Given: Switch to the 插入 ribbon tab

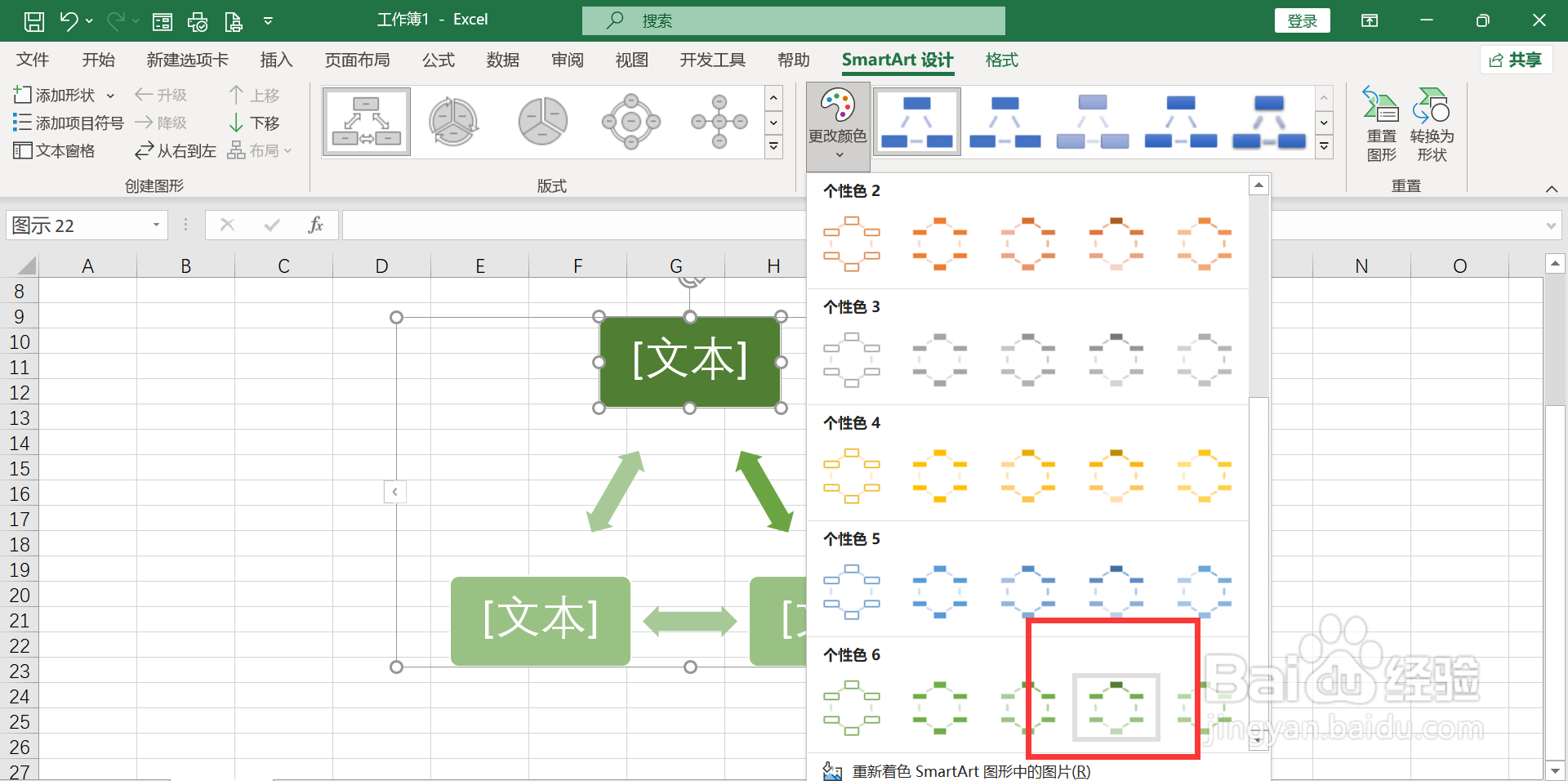Looking at the screenshot, I should [x=275, y=60].
